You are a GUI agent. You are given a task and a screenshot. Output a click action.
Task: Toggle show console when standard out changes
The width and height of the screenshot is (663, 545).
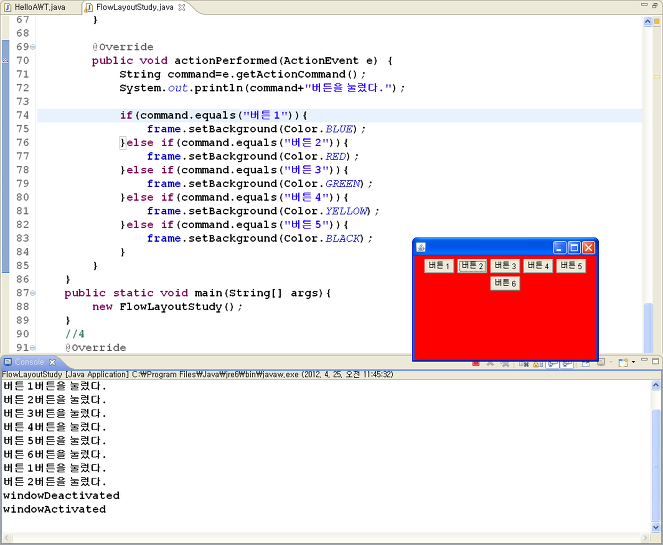(x=552, y=364)
